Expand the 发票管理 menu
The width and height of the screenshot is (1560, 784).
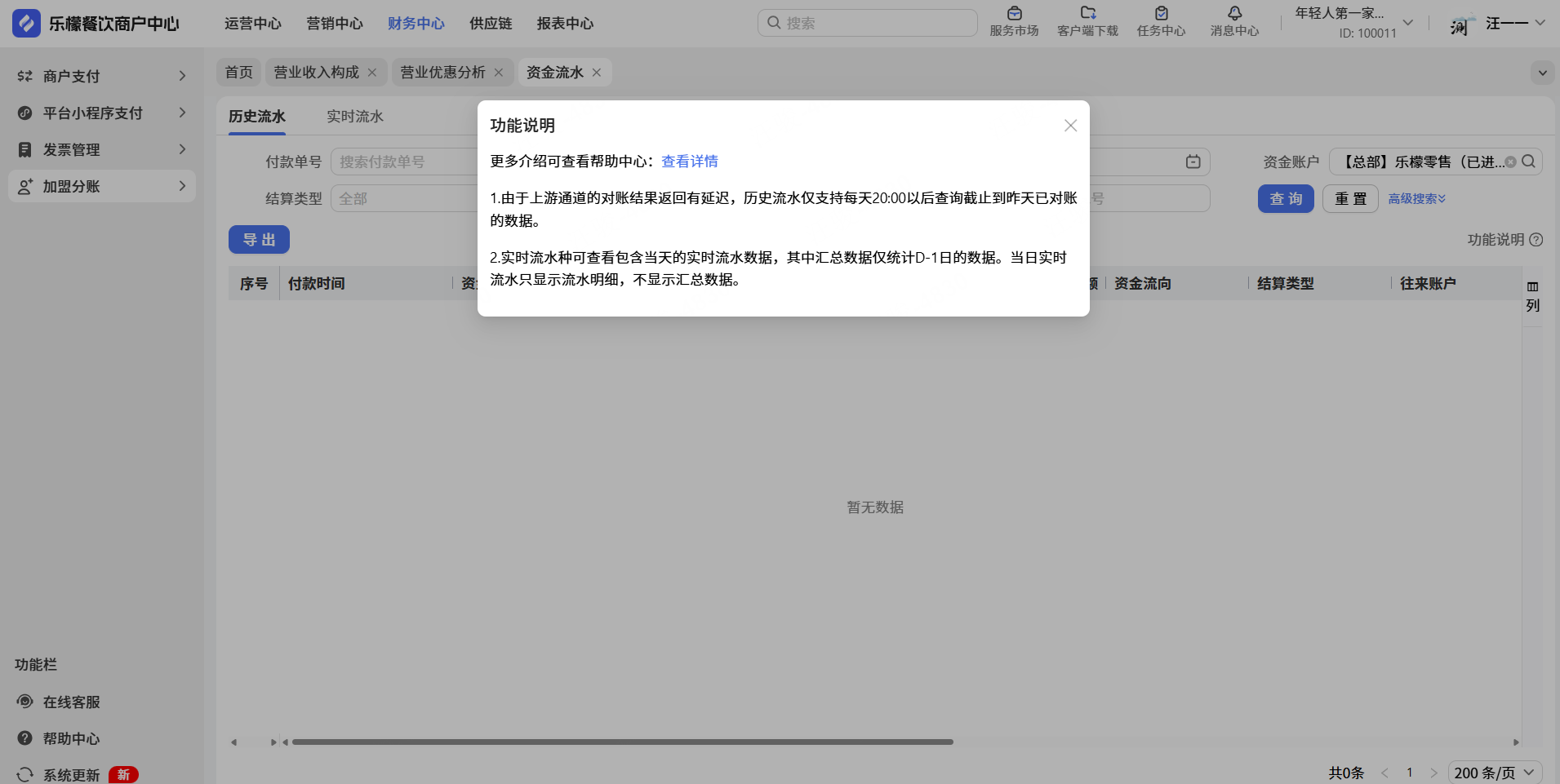[x=182, y=149]
